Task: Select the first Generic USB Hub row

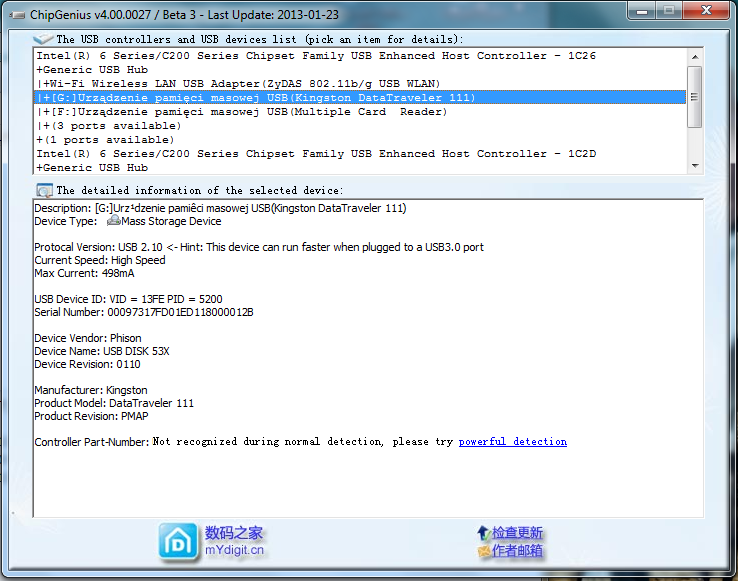Action: coord(360,70)
